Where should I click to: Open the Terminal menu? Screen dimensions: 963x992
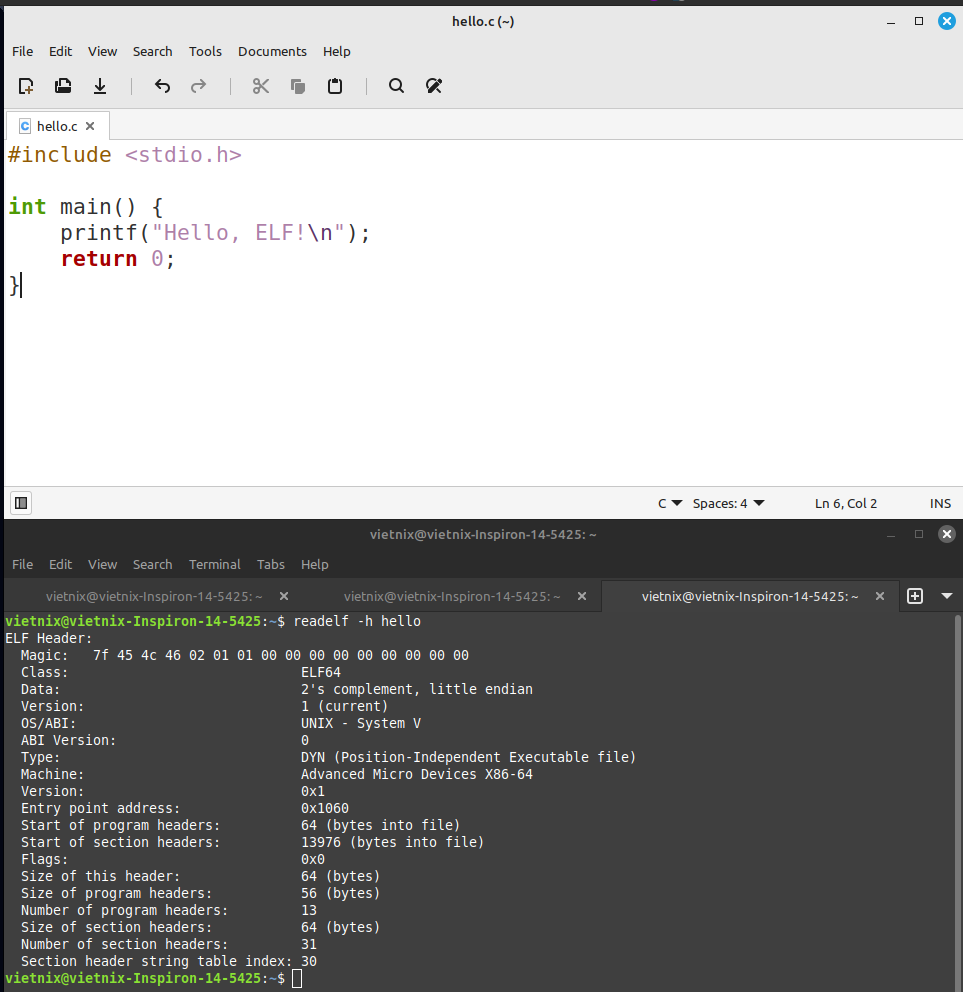pos(214,564)
